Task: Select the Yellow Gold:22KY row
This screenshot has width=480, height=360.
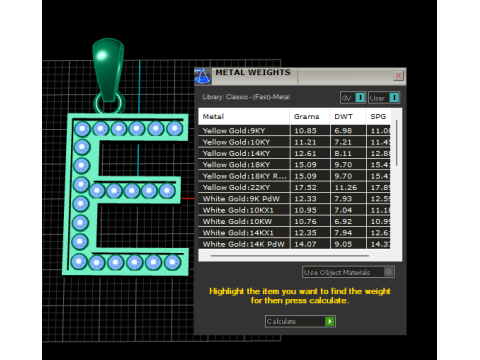Action: coord(294,187)
